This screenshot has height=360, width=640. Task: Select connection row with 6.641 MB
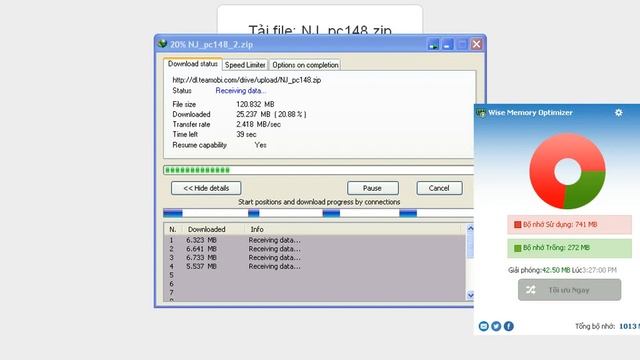tap(314, 249)
